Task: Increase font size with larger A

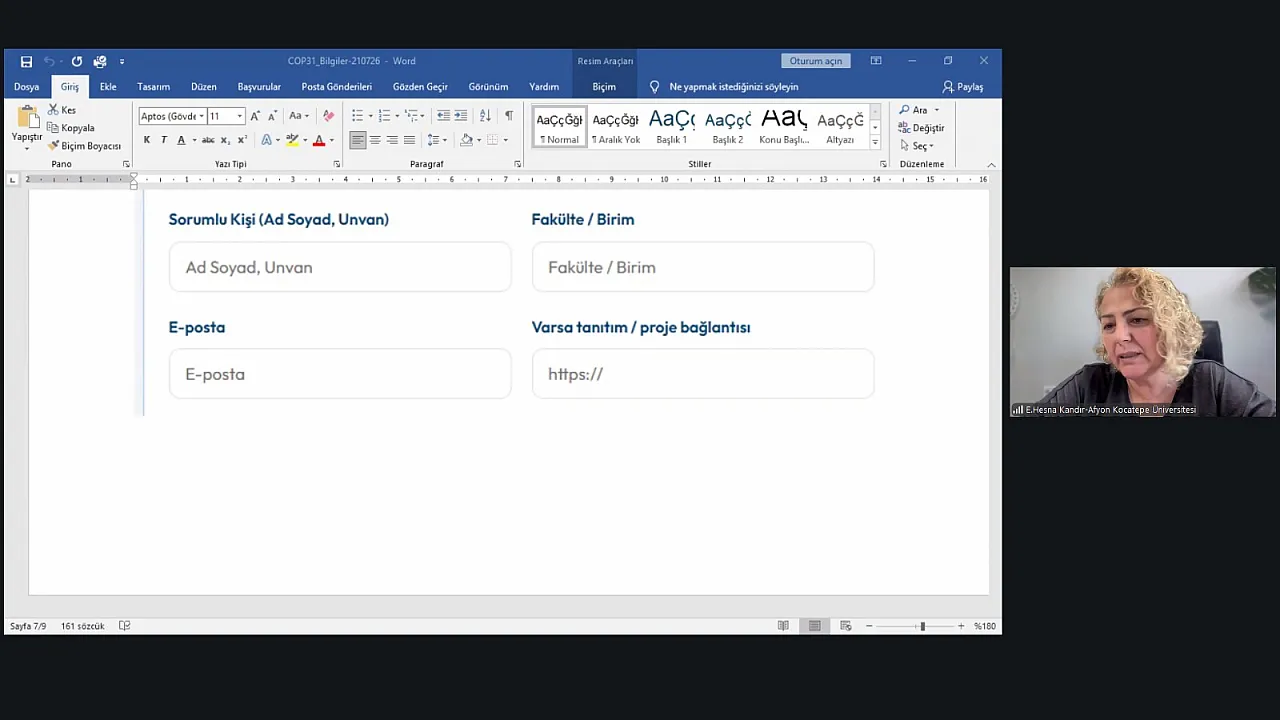Action: click(x=255, y=116)
